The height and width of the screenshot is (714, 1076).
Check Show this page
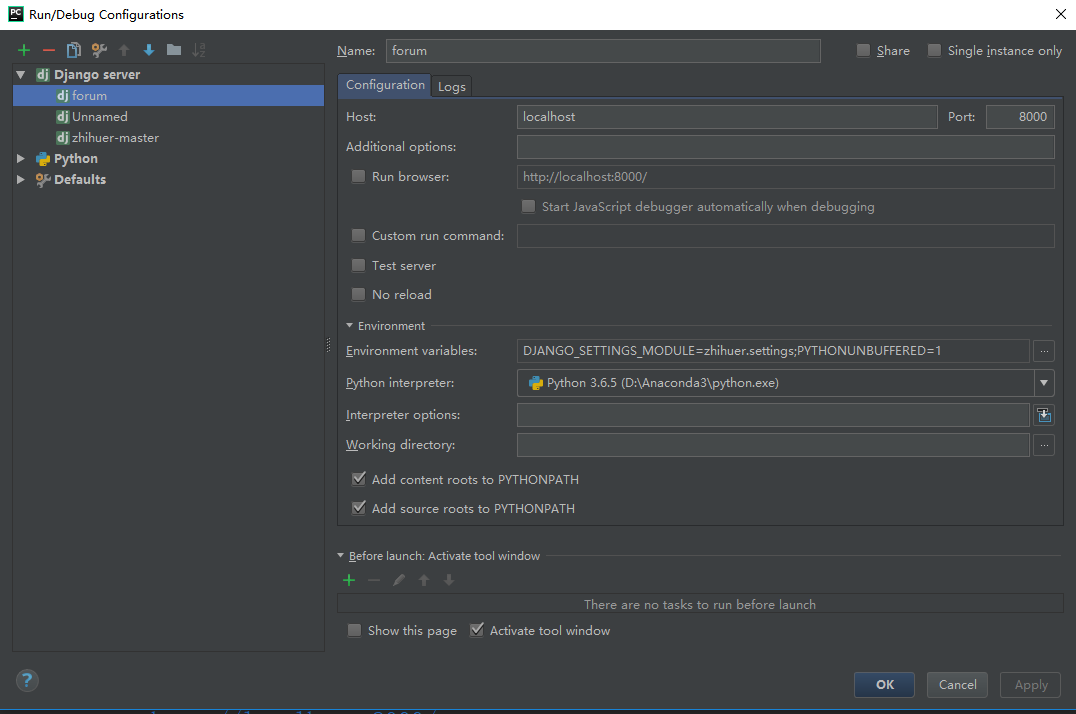coord(354,630)
